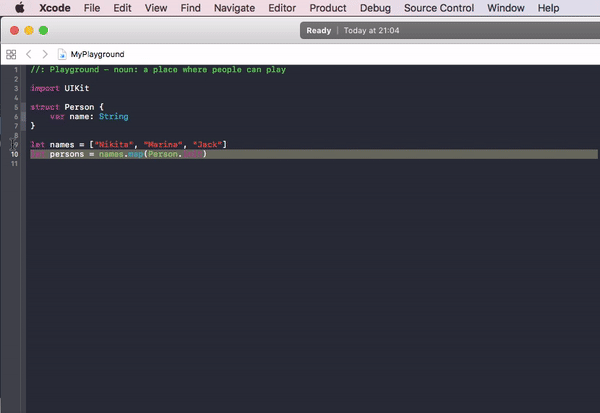
Task: Click 'Person' in the struct declaration
Action: tap(79, 107)
